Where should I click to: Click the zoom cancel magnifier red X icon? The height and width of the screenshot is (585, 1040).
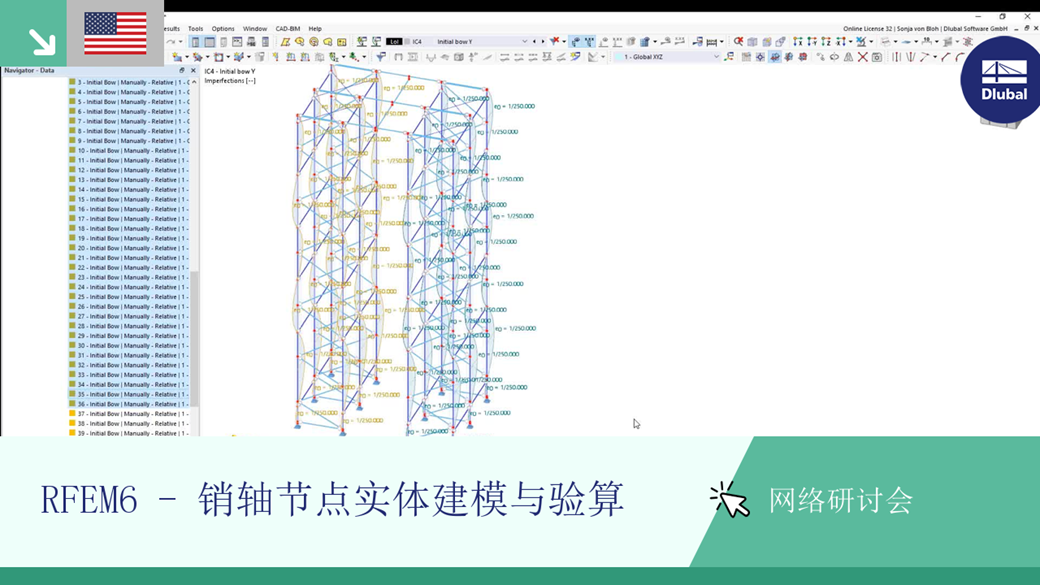tap(739, 41)
